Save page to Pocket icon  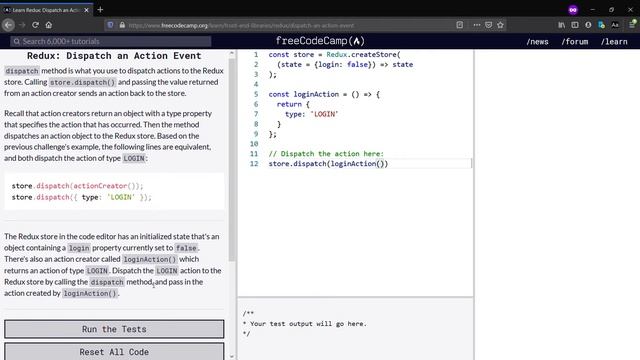pyautogui.click(x=489, y=25)
